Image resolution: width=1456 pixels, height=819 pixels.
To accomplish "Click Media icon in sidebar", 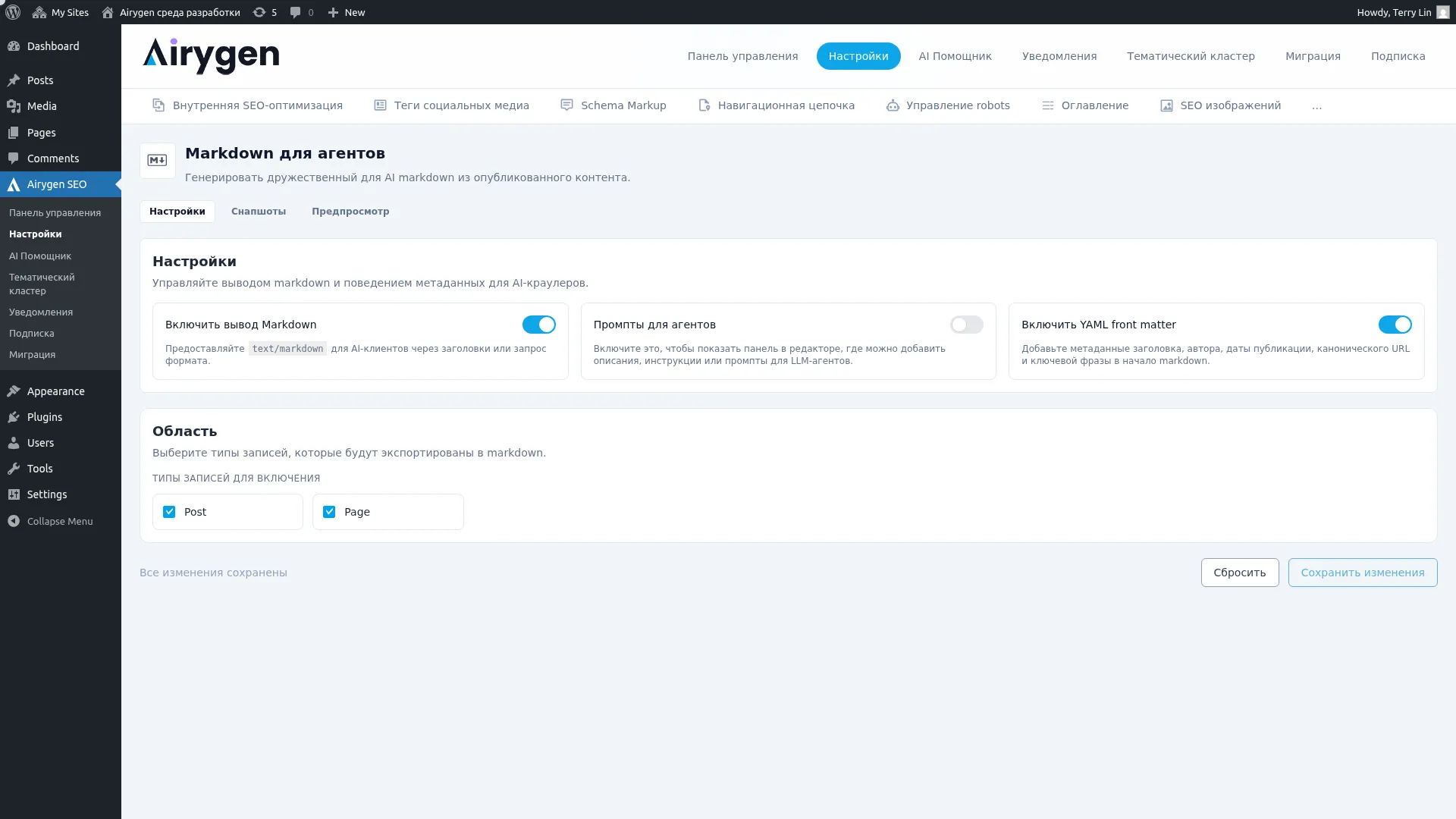I will click(14, 106).
